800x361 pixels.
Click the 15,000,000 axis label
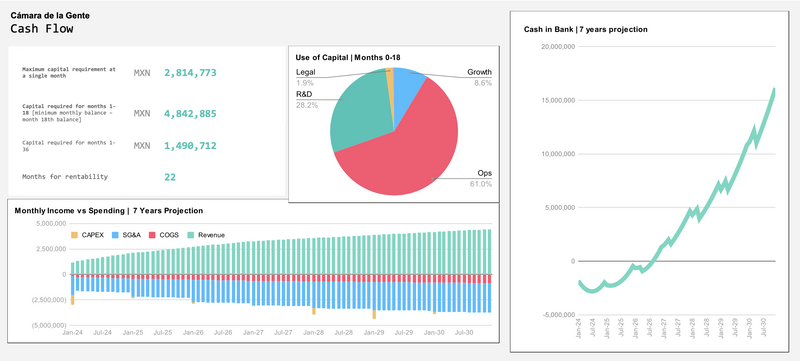557,100
